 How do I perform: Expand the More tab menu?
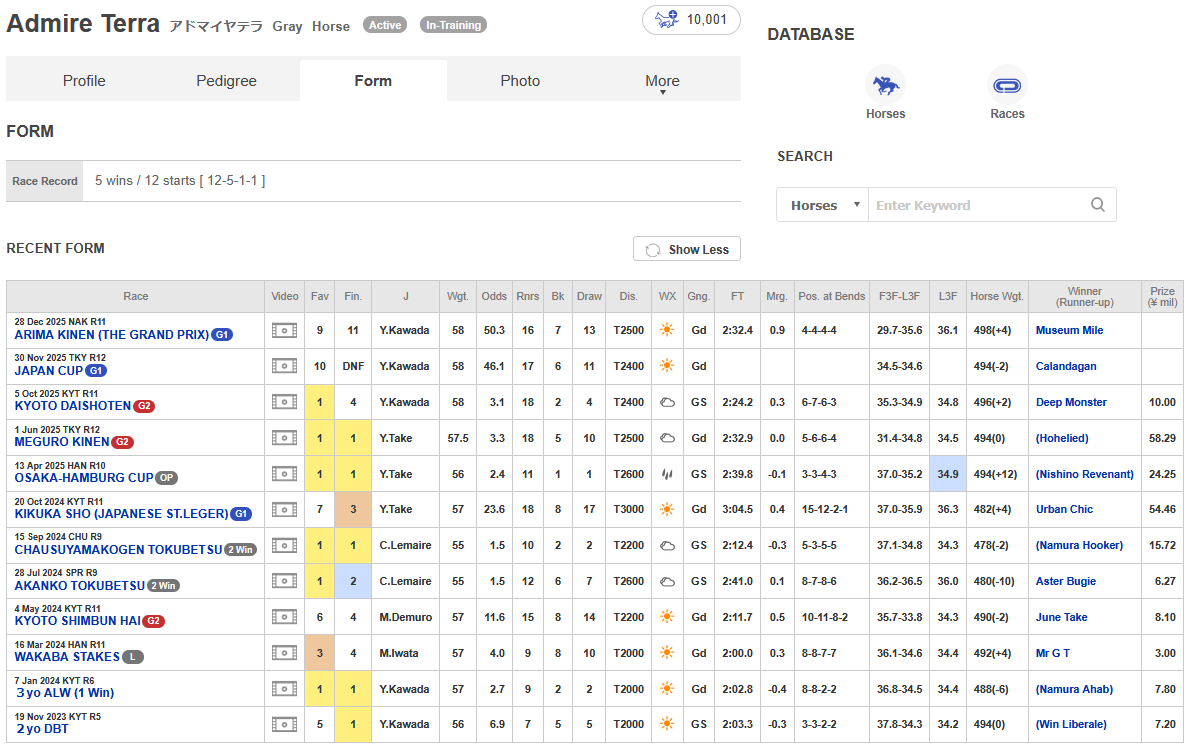tap(662, 81)
